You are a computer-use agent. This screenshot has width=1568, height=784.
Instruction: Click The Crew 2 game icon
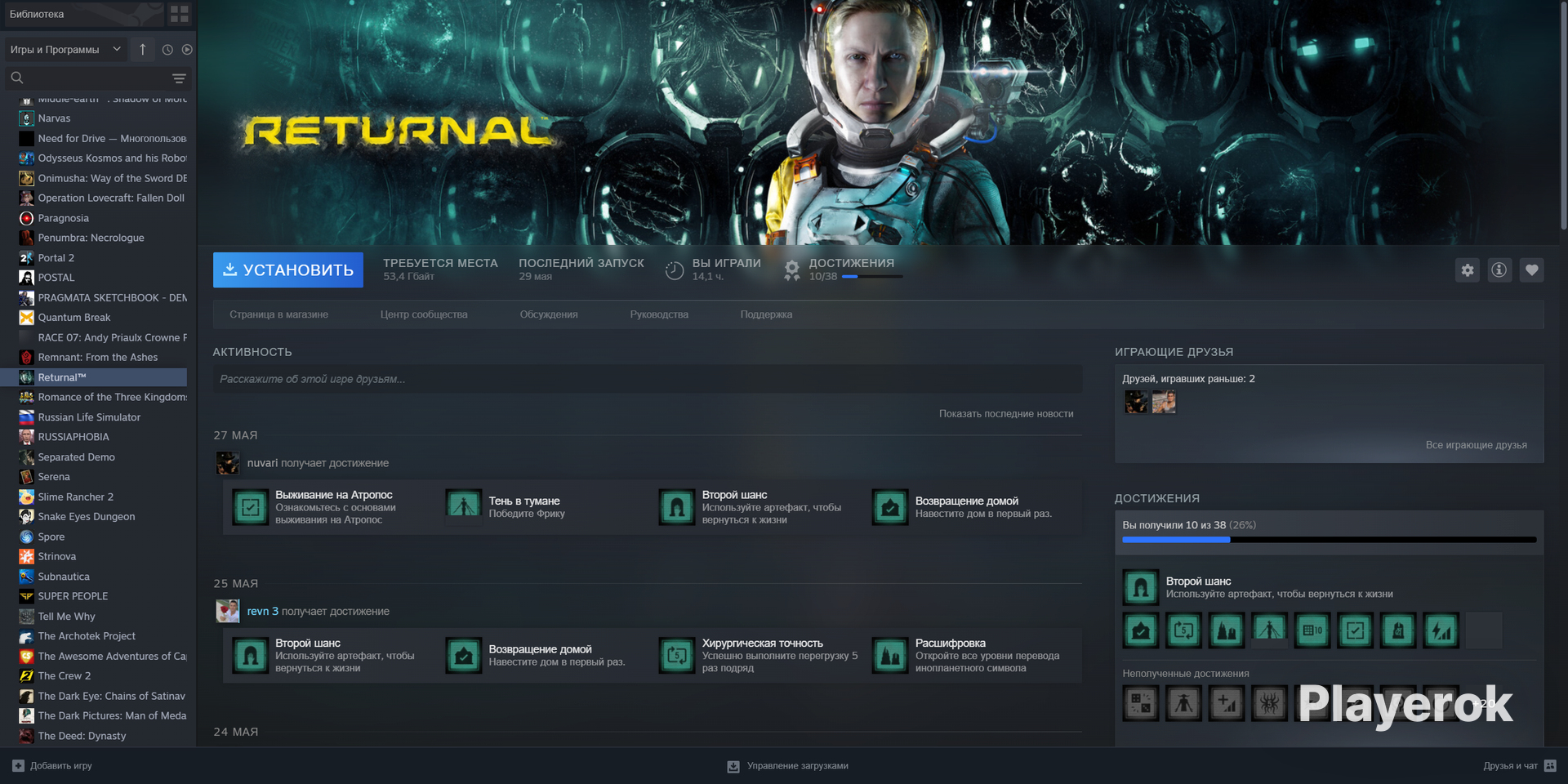point(26,676)
